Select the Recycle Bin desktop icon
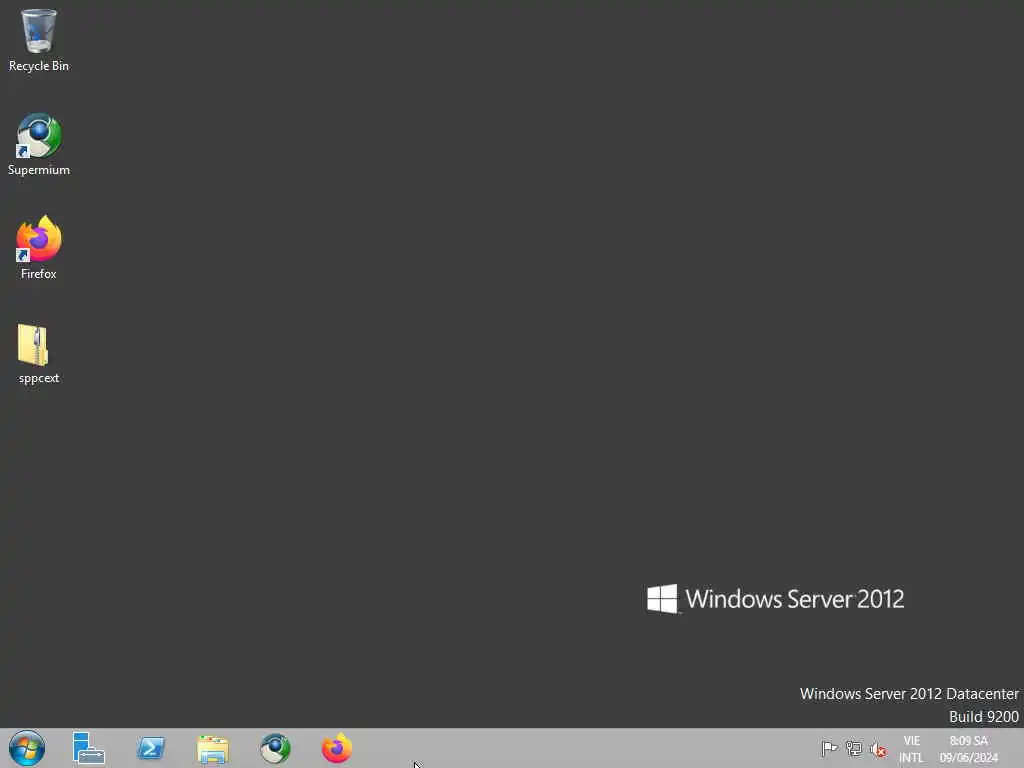 coord(39,39)
